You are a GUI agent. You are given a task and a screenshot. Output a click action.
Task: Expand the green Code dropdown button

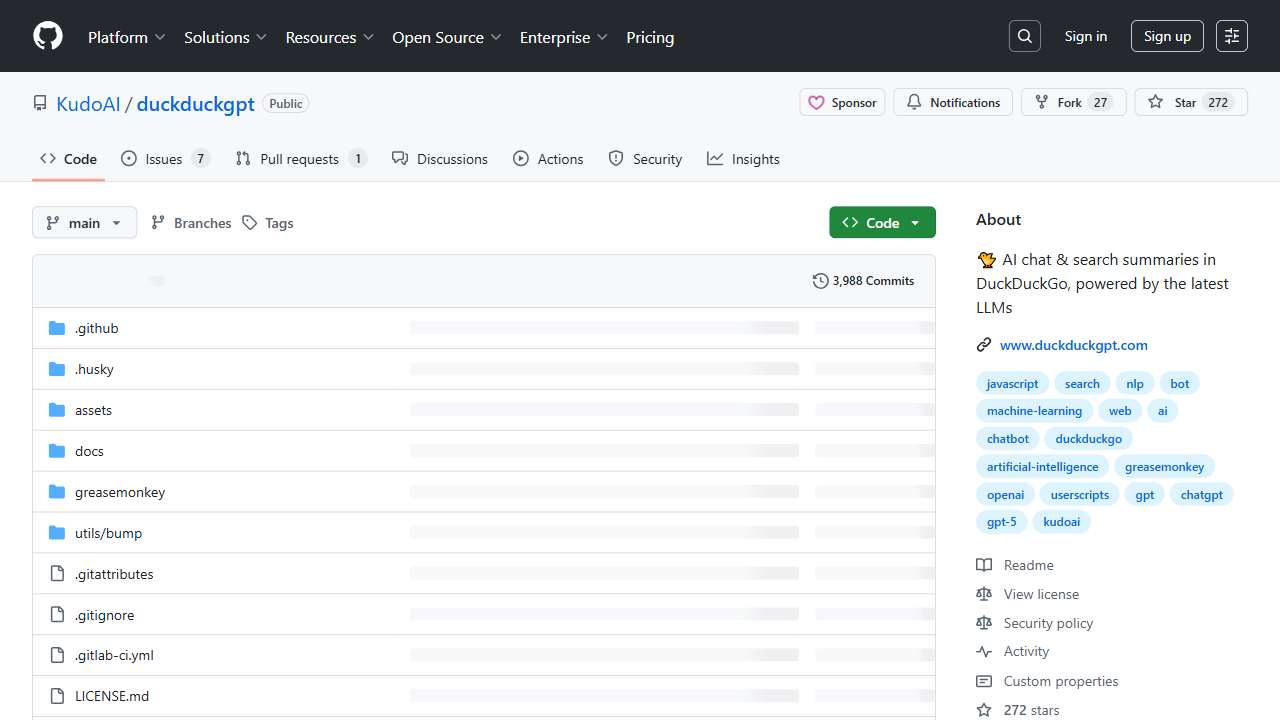[882, 223]
